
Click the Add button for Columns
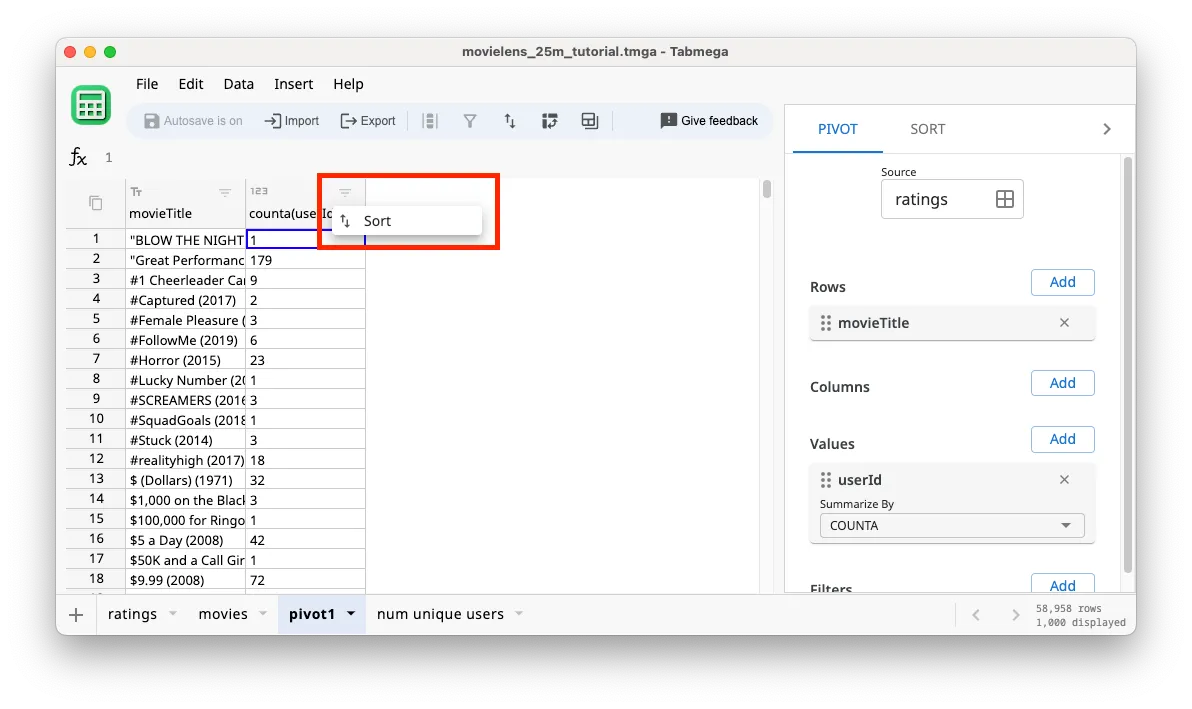(1062, 383)
